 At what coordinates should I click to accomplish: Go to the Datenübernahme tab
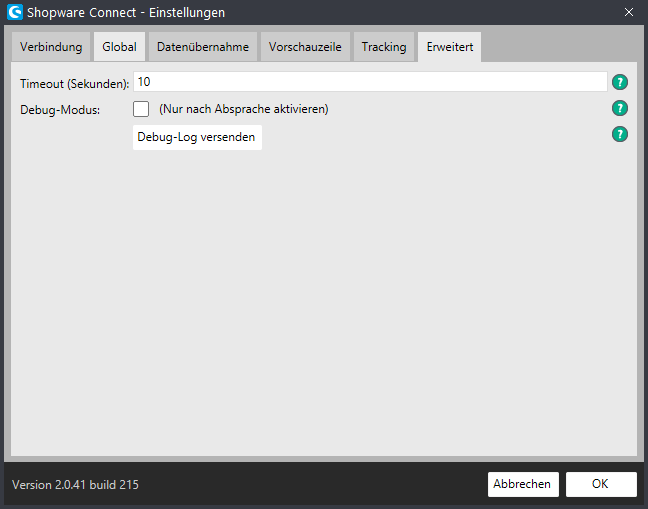[x=203, y=47]
